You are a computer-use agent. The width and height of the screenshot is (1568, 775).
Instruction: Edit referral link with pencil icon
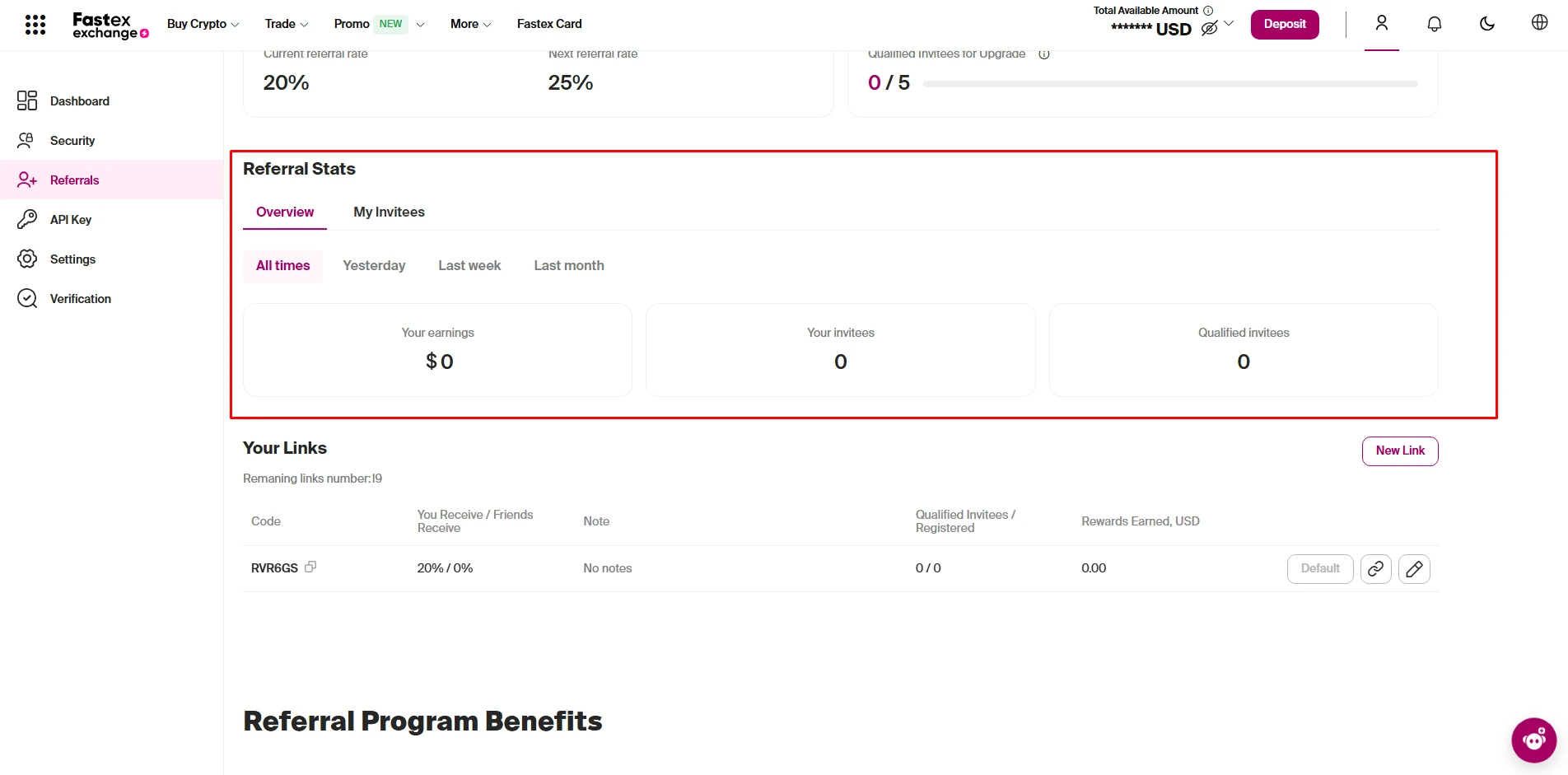[1414, 569]
